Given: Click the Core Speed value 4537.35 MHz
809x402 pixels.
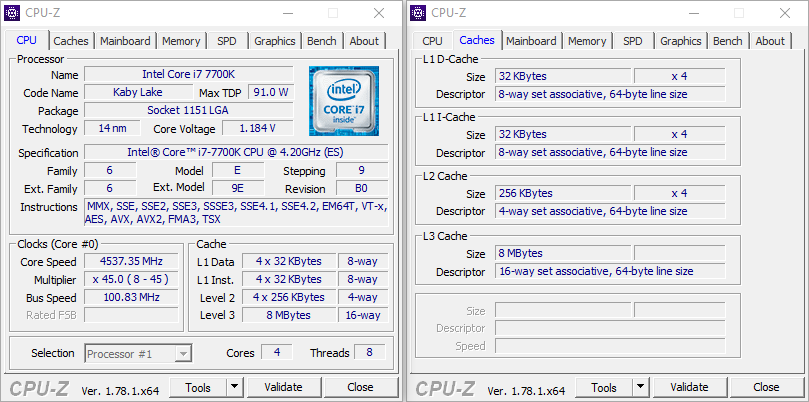Looking at the screenshot, I should [x=131, y=261].
